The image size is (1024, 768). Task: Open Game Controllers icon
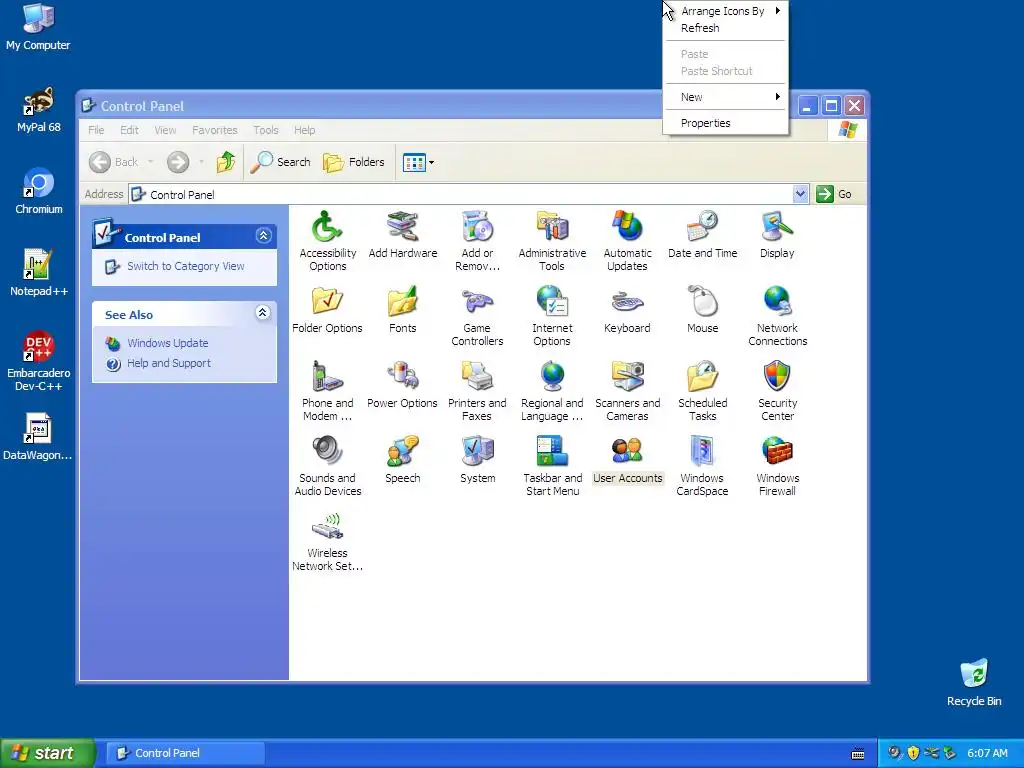477,315
